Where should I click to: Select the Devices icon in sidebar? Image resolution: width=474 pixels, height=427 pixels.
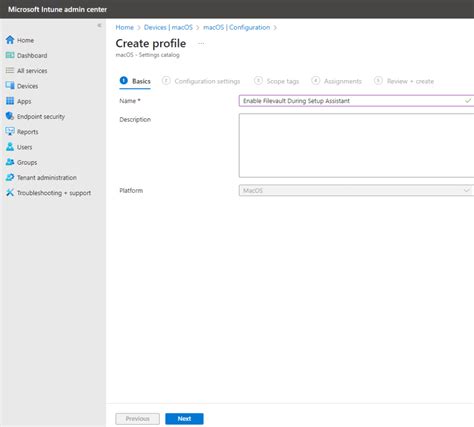click(10, 86)
